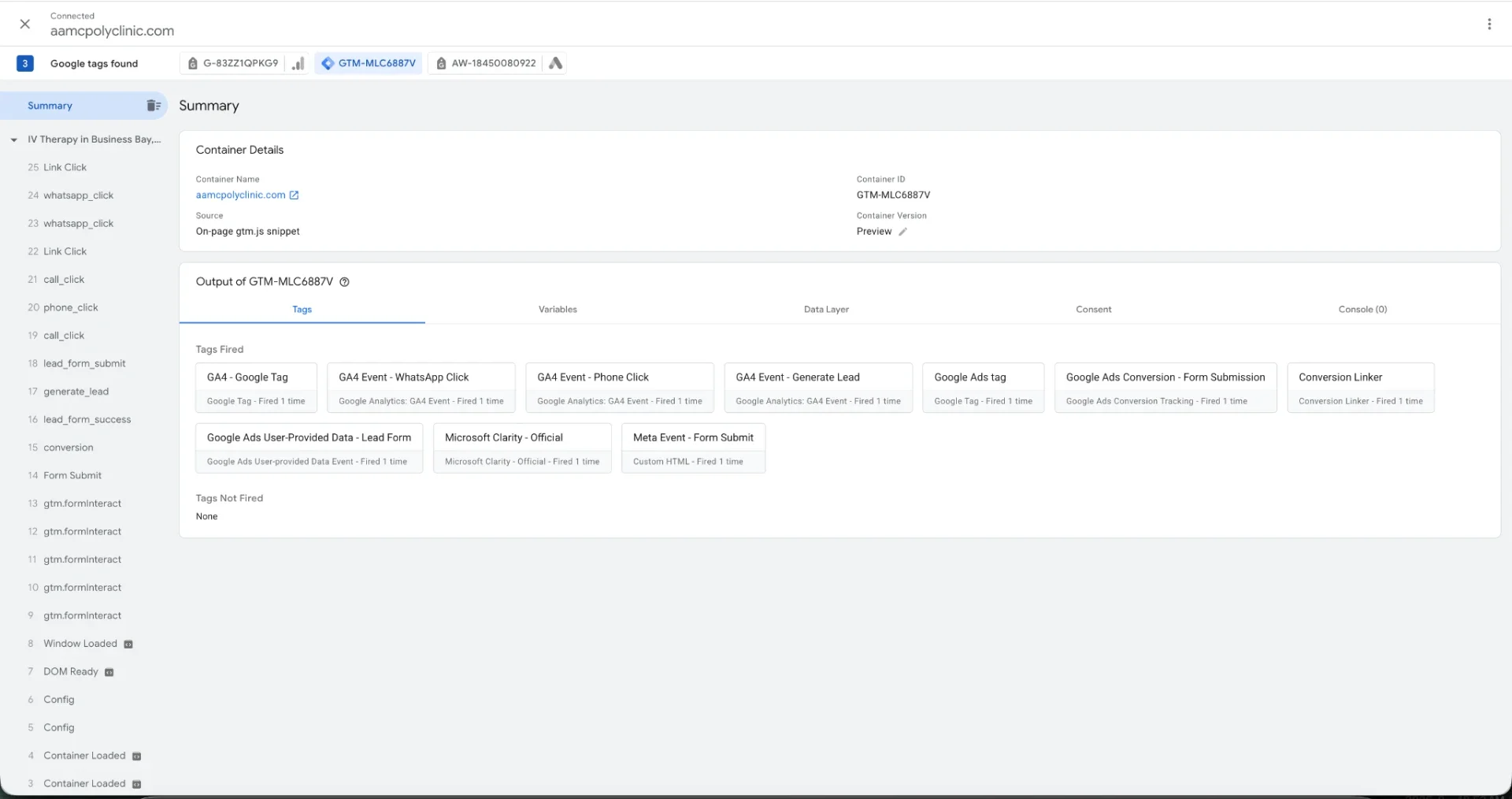Viewport: 1512px width, 799px height.
Task: Click the icon beside DOM Ready event
Action: [x=109, y=673]
